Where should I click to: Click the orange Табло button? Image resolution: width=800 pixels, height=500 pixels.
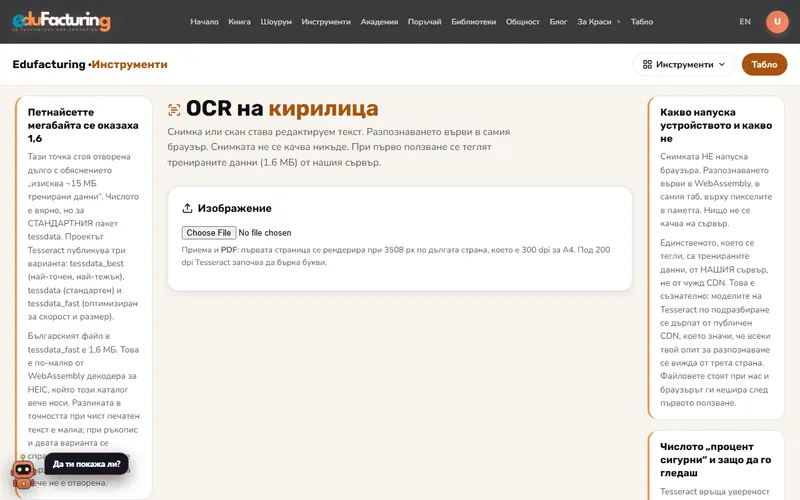tap(764, 64)
